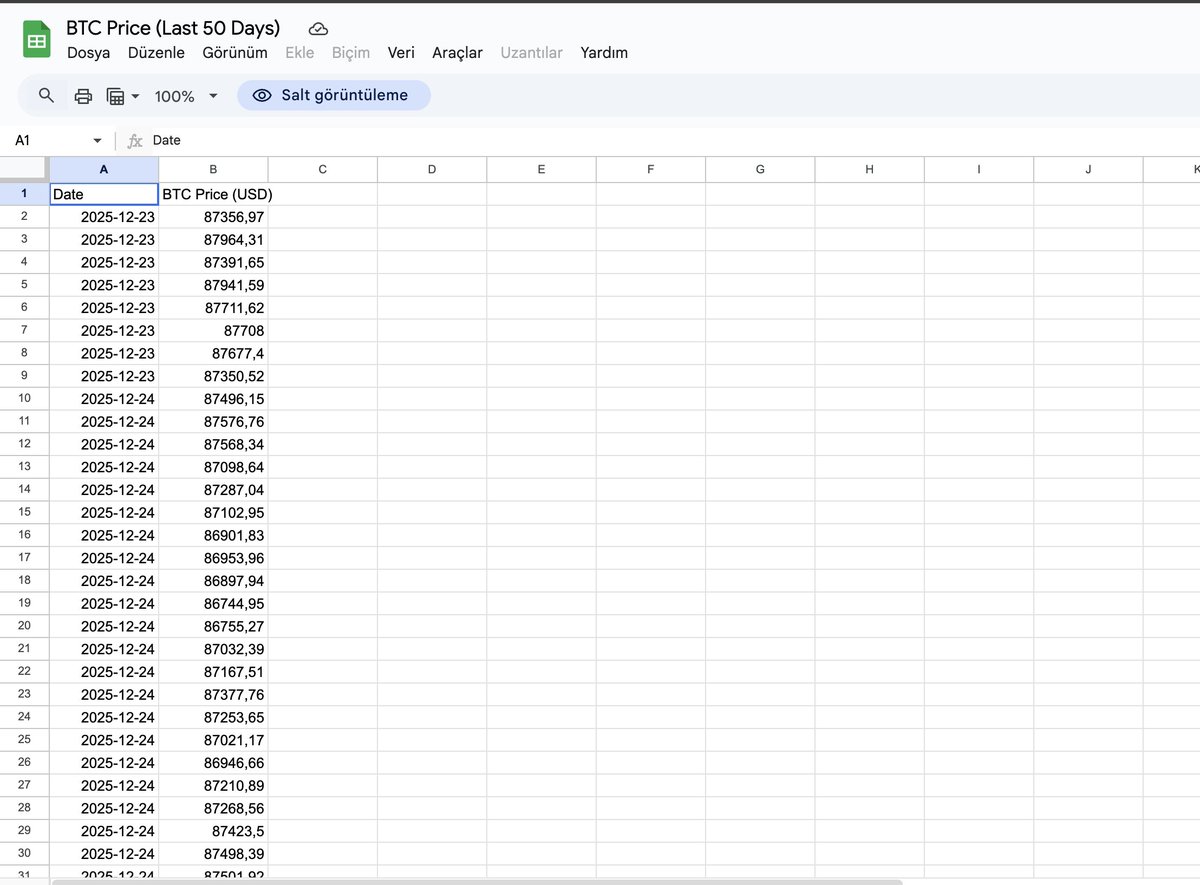Screen dimensions: 1200x885
Task: Select column J header
Action: tap(1088, 169)
